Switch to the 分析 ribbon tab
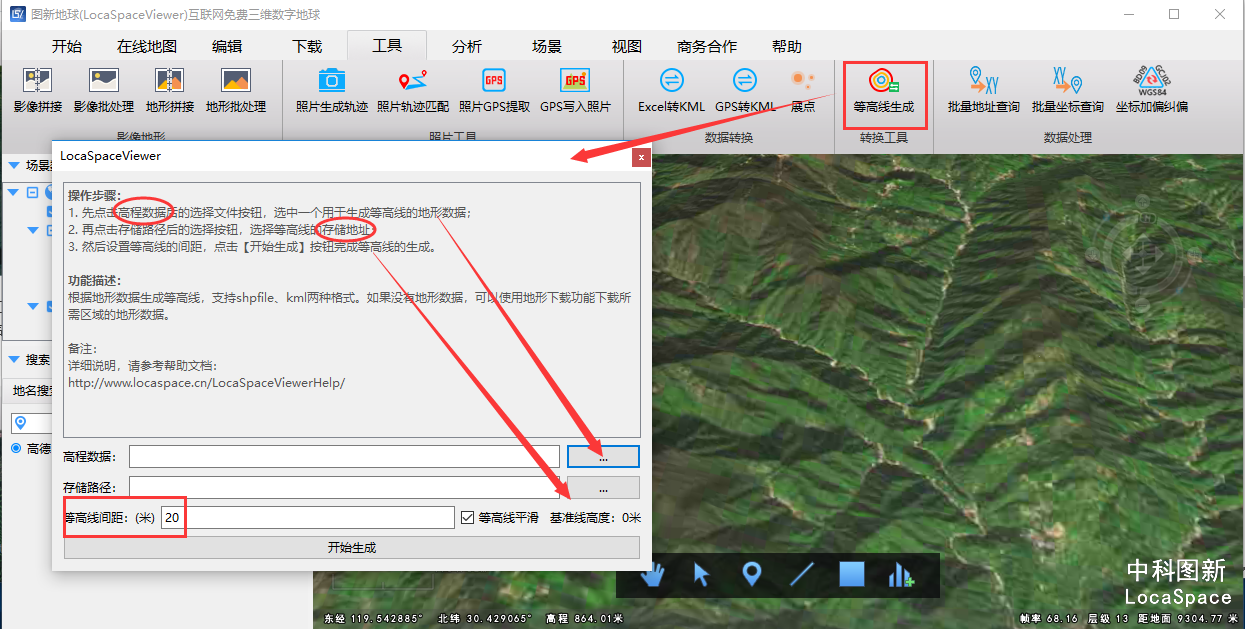Viewport: 1245px width, 629px height. click(x=467, y=46)
